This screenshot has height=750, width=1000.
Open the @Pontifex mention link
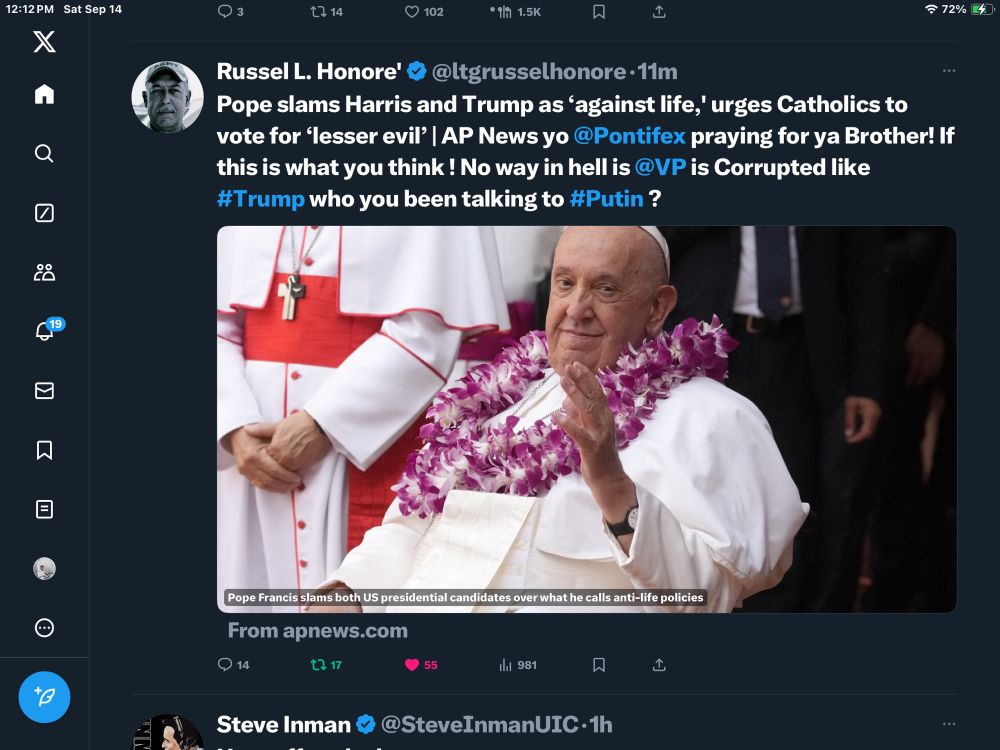click(628, 135)
